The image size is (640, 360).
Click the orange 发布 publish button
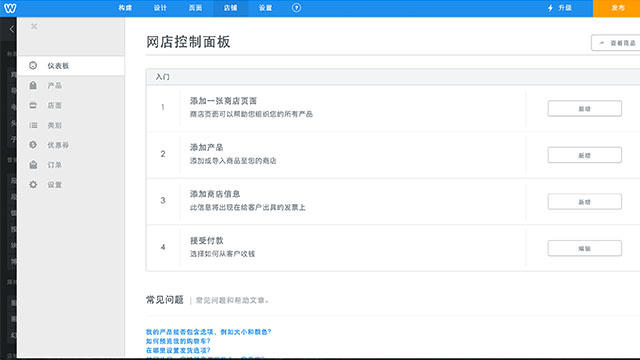pyautogui.click(x=616, y=8)
